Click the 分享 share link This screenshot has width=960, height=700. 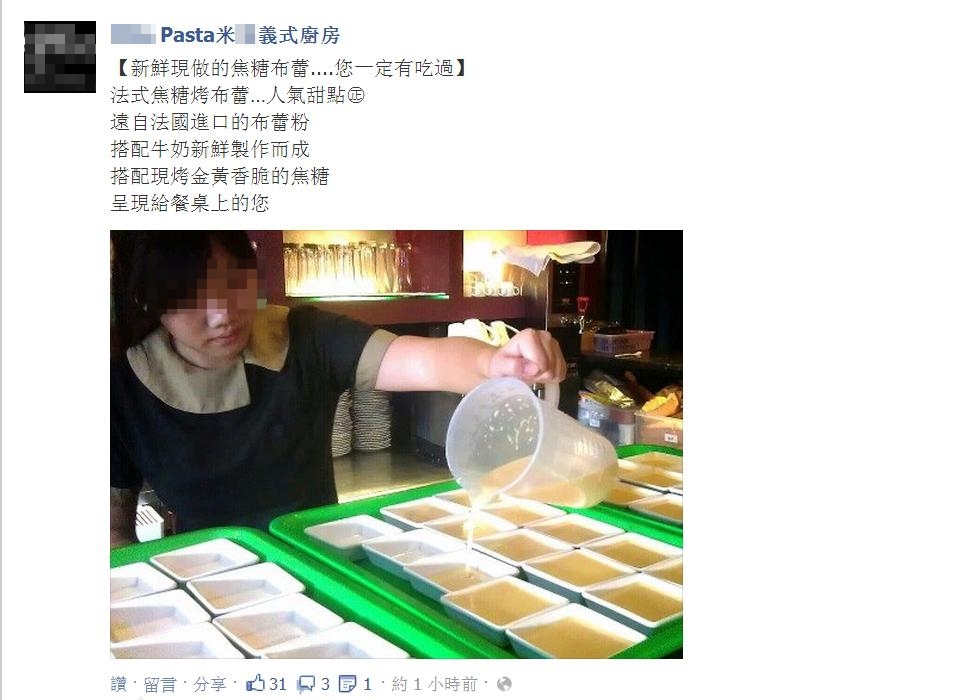tap(210, 684)
